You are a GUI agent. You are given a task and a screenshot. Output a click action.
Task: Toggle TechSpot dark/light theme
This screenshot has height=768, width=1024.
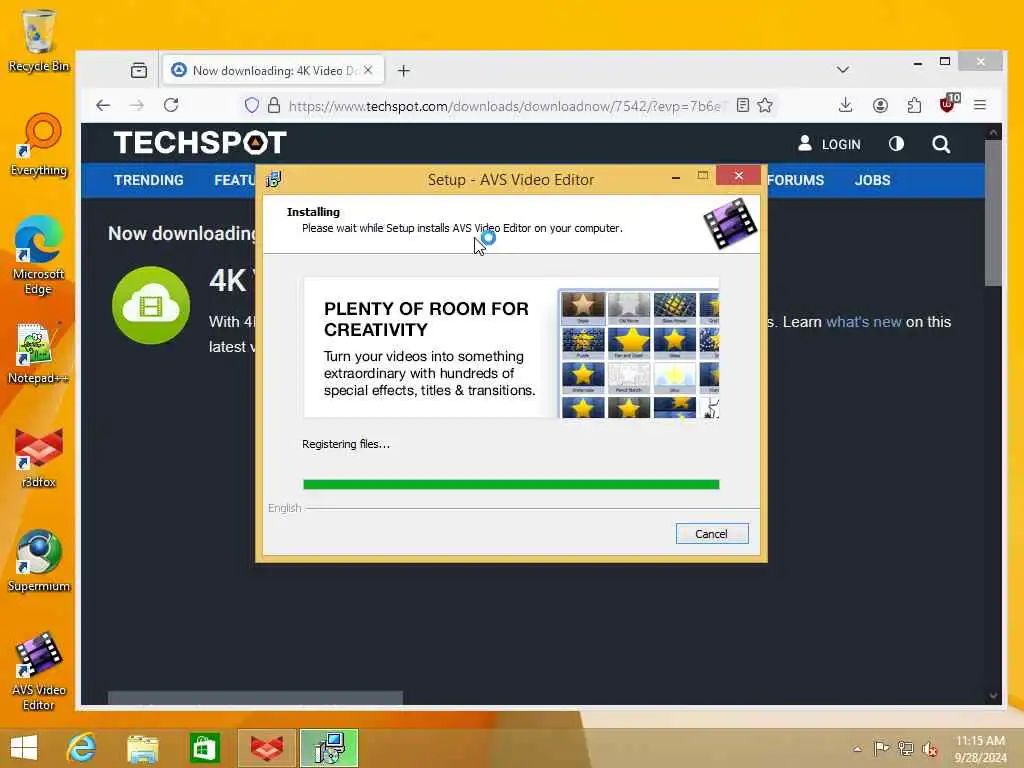tap(897, 144)
